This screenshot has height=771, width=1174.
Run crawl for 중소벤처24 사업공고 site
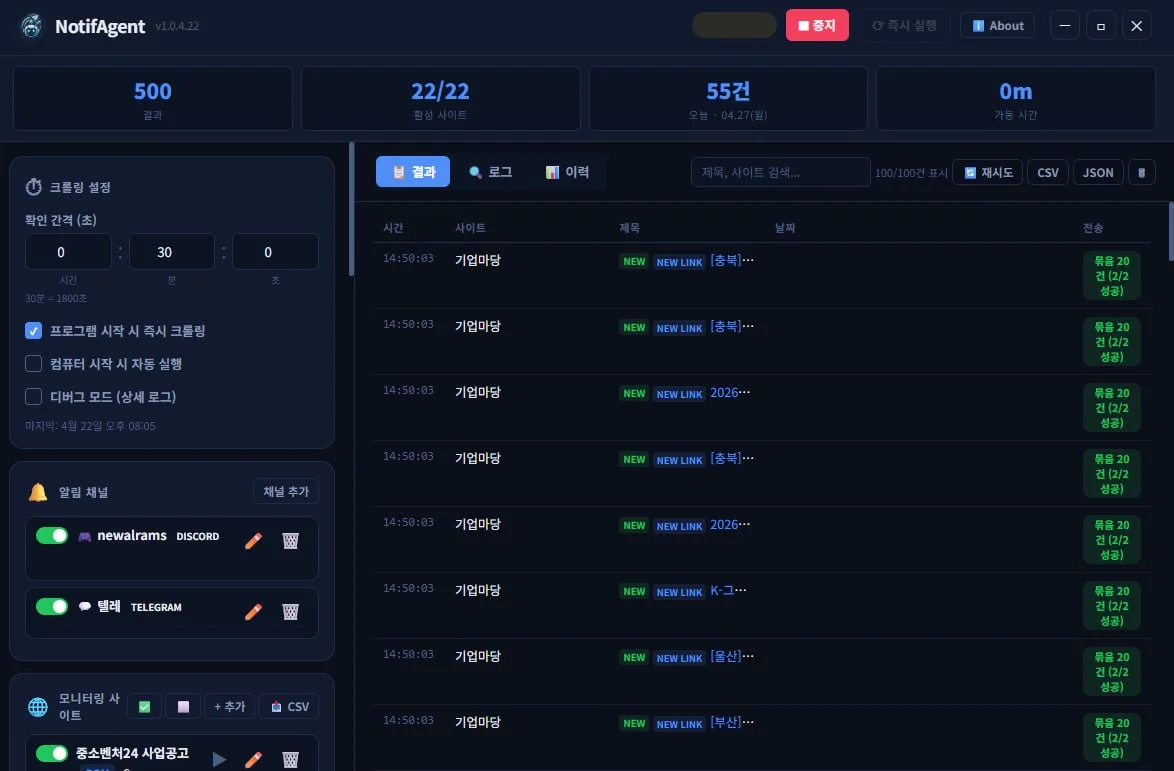click(219, 759)
